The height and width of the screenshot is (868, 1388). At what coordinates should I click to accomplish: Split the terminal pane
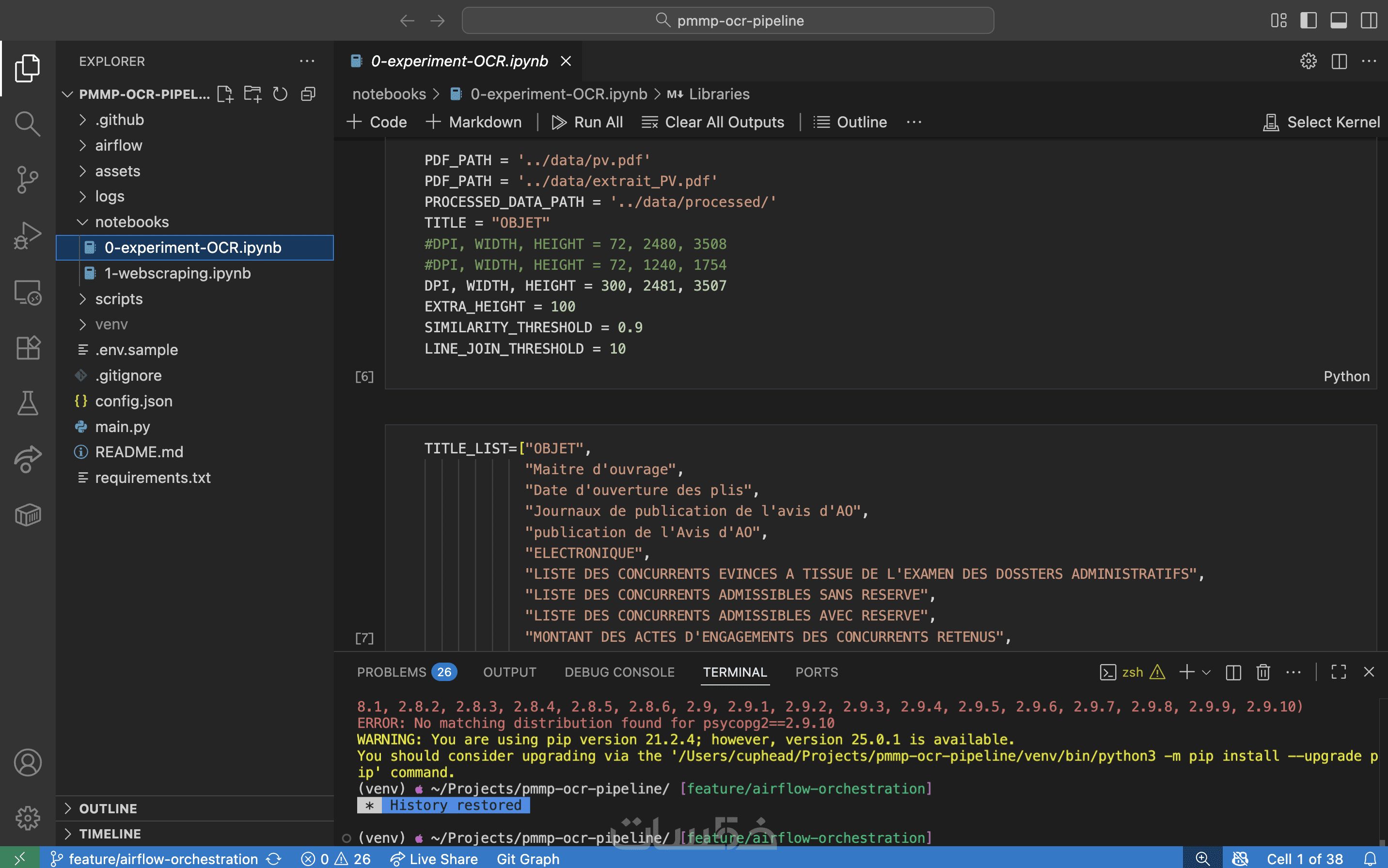click(1233, 672)
